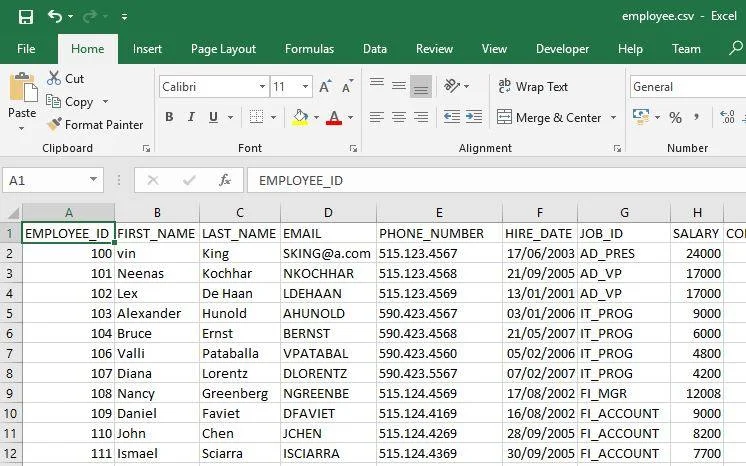Toggle Bold formatting
This screenshot has height=466, width=746.
tap(169, 117)
